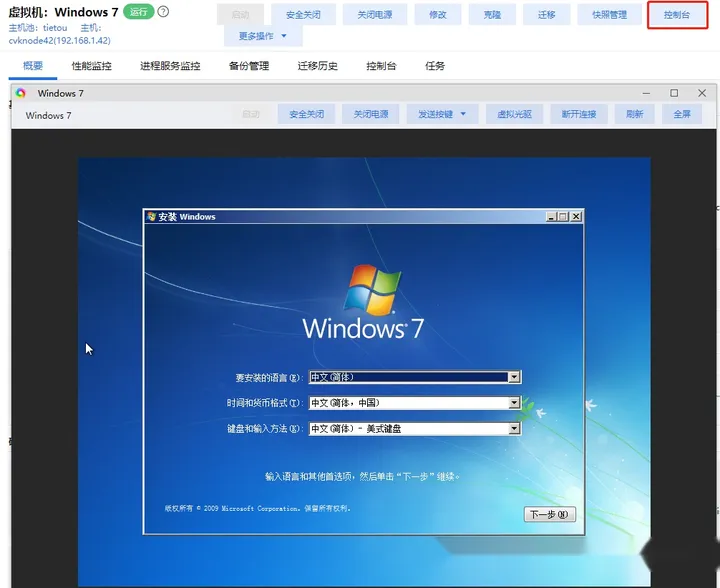This screenshot has height=588, width=720.
Task: Switch to the 概要 tab
Action: pos(33,66)
